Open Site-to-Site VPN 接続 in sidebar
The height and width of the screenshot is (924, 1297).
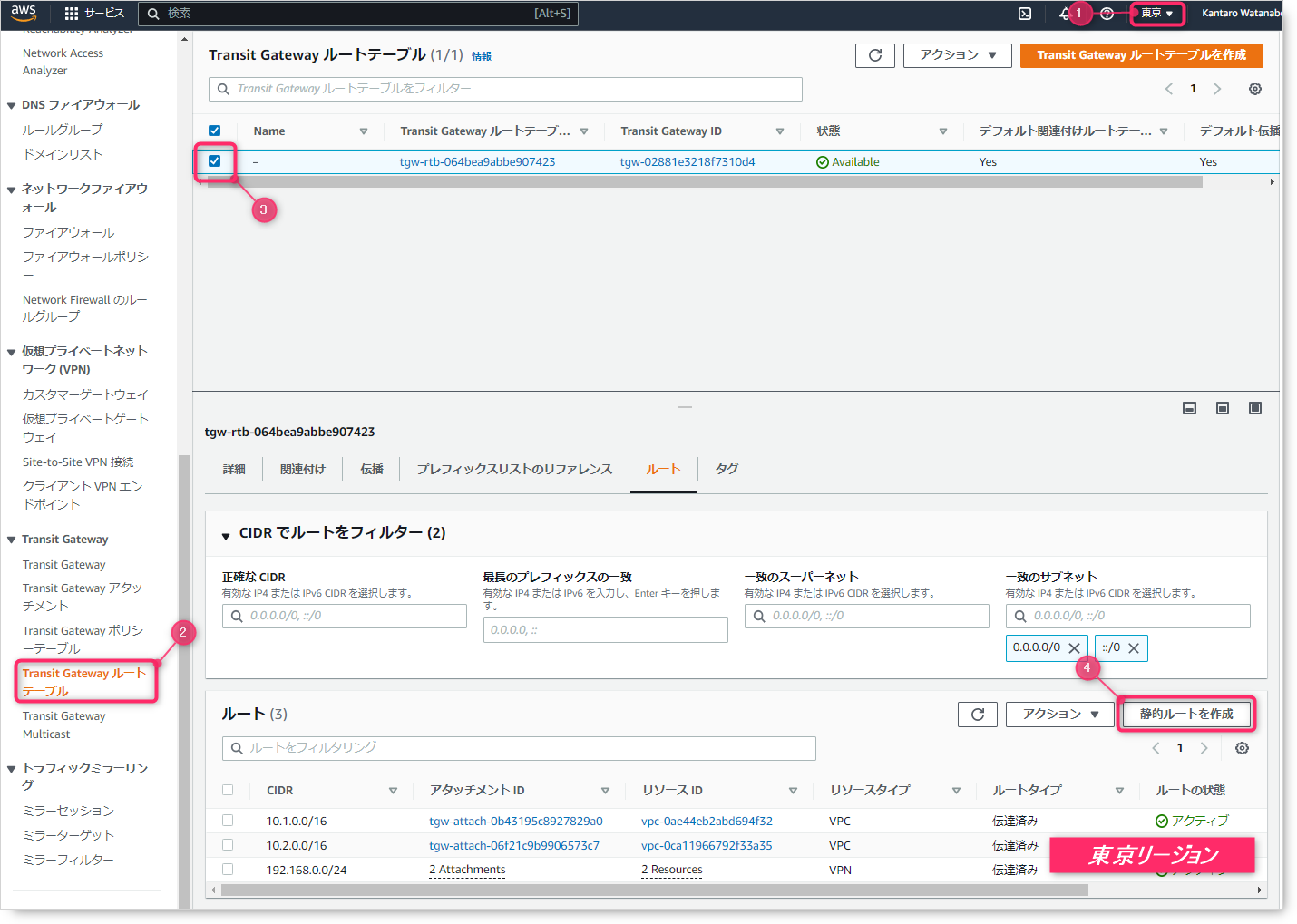click(78, 462)
